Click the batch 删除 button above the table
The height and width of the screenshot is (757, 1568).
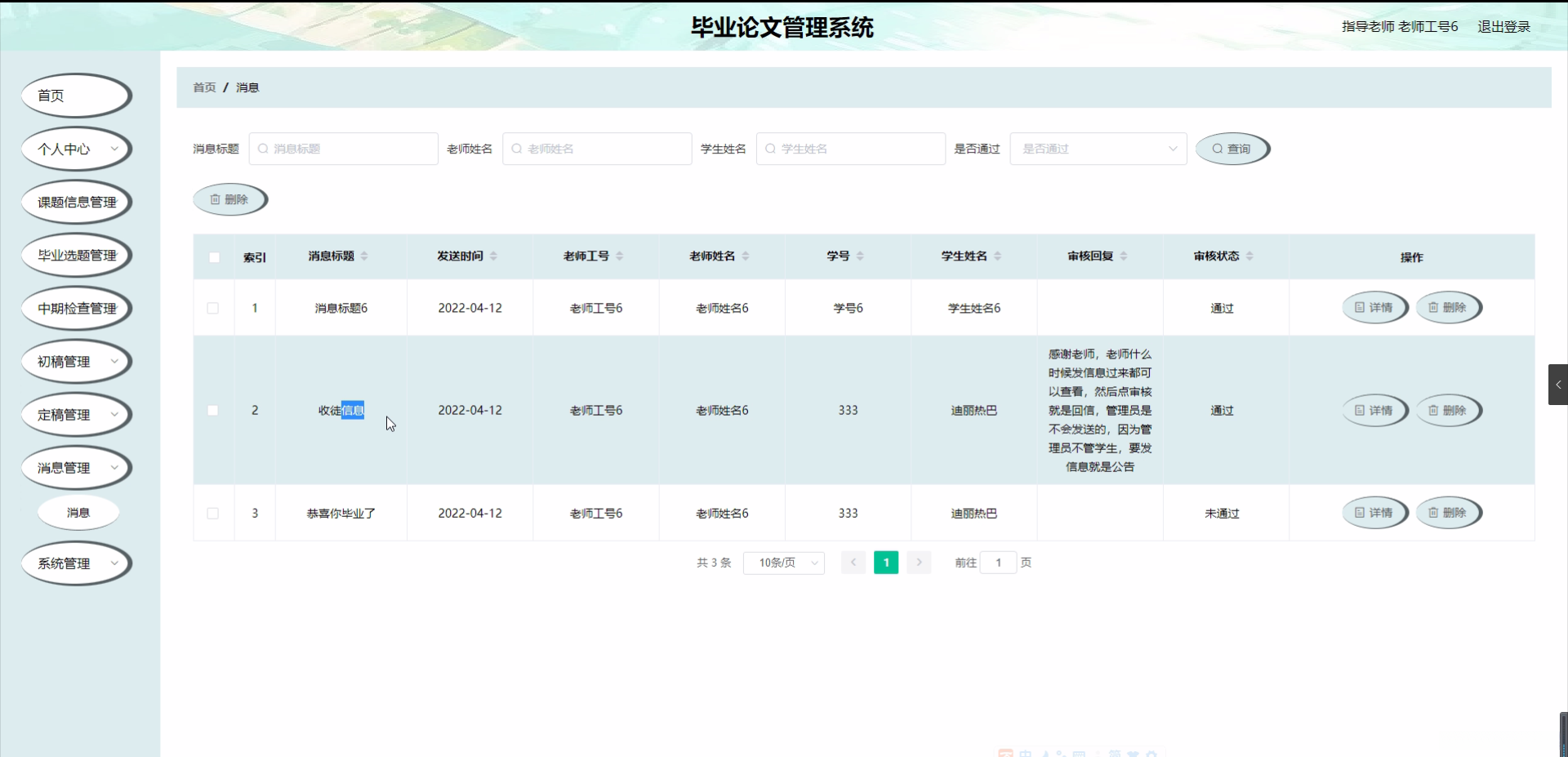coord(229,199)
